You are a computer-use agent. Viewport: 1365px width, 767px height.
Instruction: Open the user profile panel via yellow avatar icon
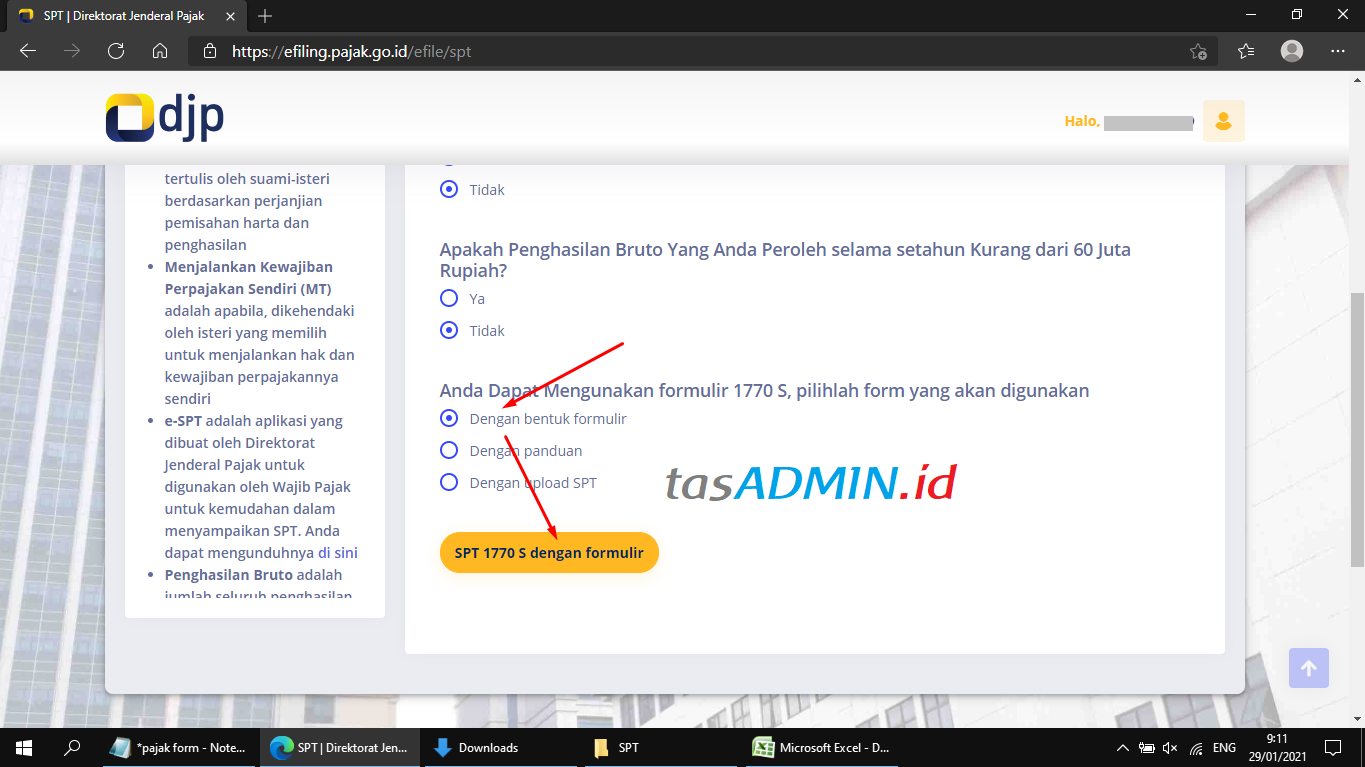pos(1223,121)
